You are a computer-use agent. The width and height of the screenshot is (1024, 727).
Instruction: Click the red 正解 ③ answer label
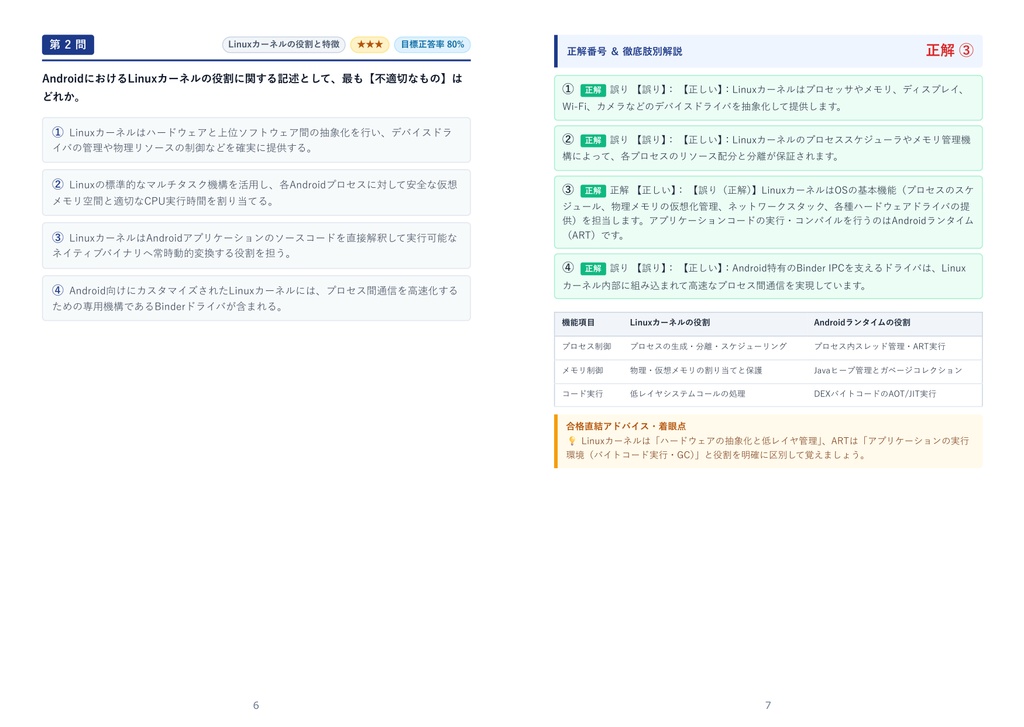click(950, 50)
